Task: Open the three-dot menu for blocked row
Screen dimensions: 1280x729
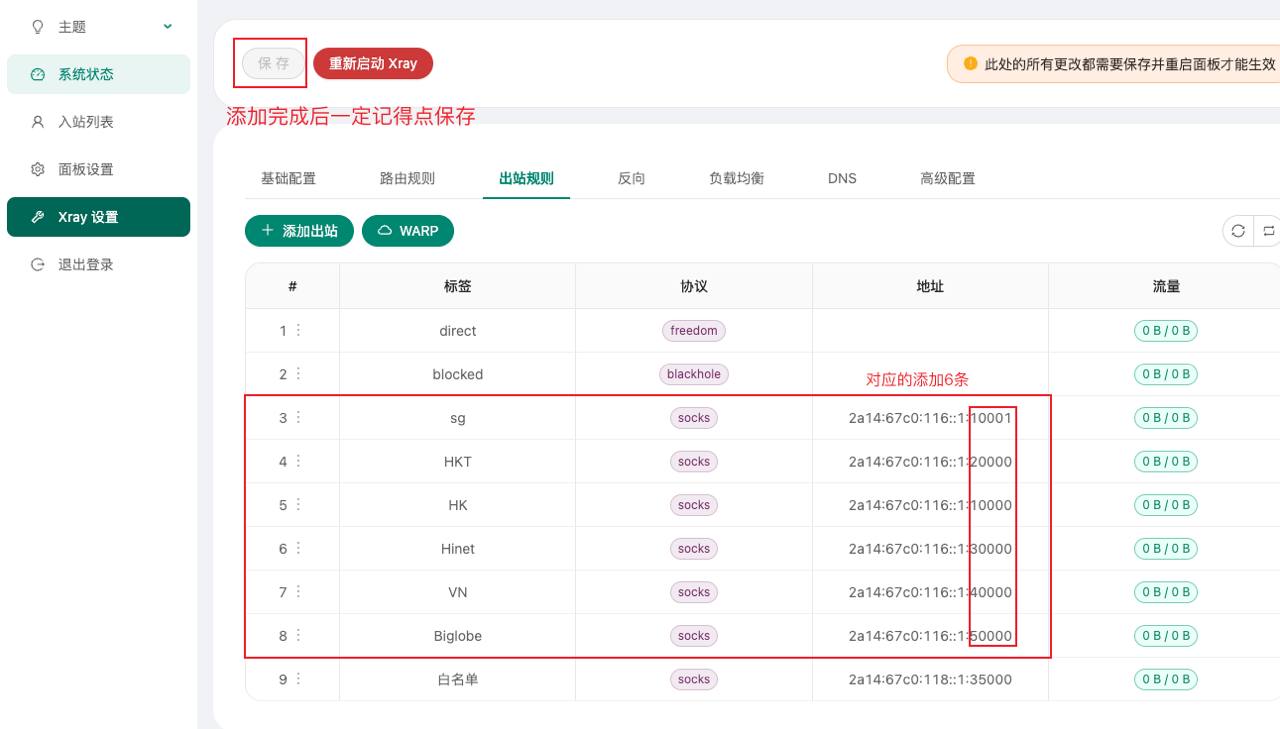Action: [x=298, y=374]
